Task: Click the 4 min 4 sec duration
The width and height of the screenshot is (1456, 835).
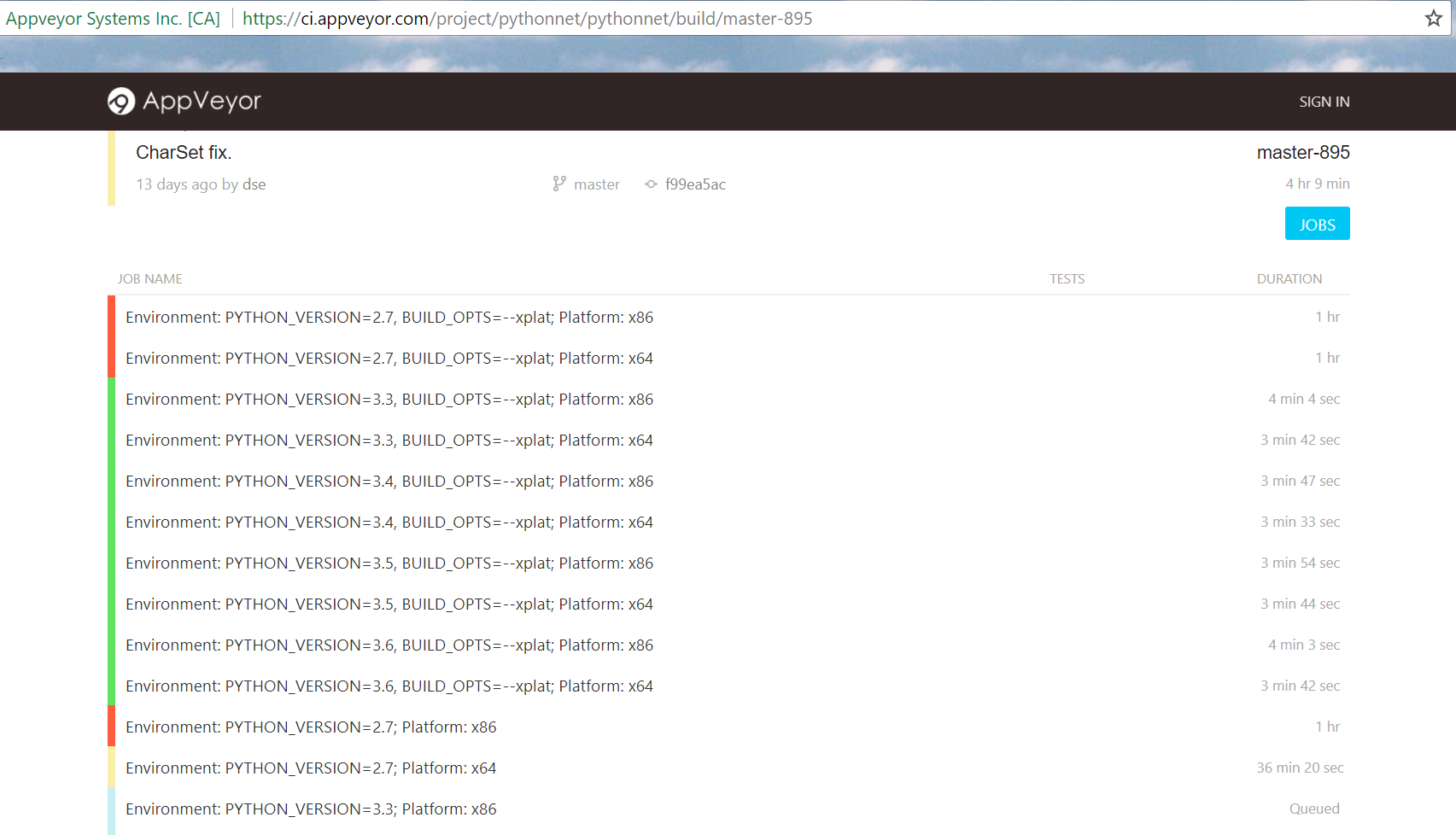Action: click(x=1304, y=399)
